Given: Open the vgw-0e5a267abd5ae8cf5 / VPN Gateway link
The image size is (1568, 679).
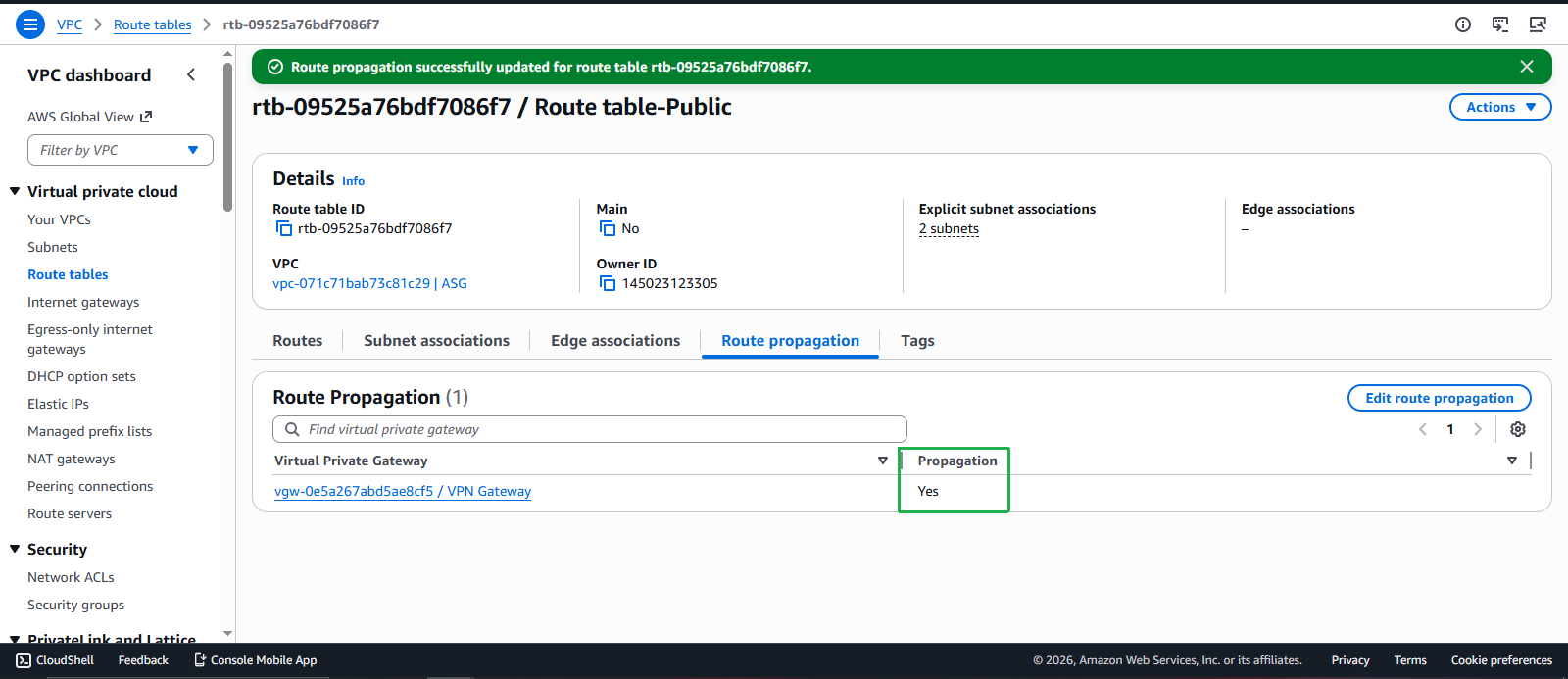Looking at the screenshot, I should point(403,491).
